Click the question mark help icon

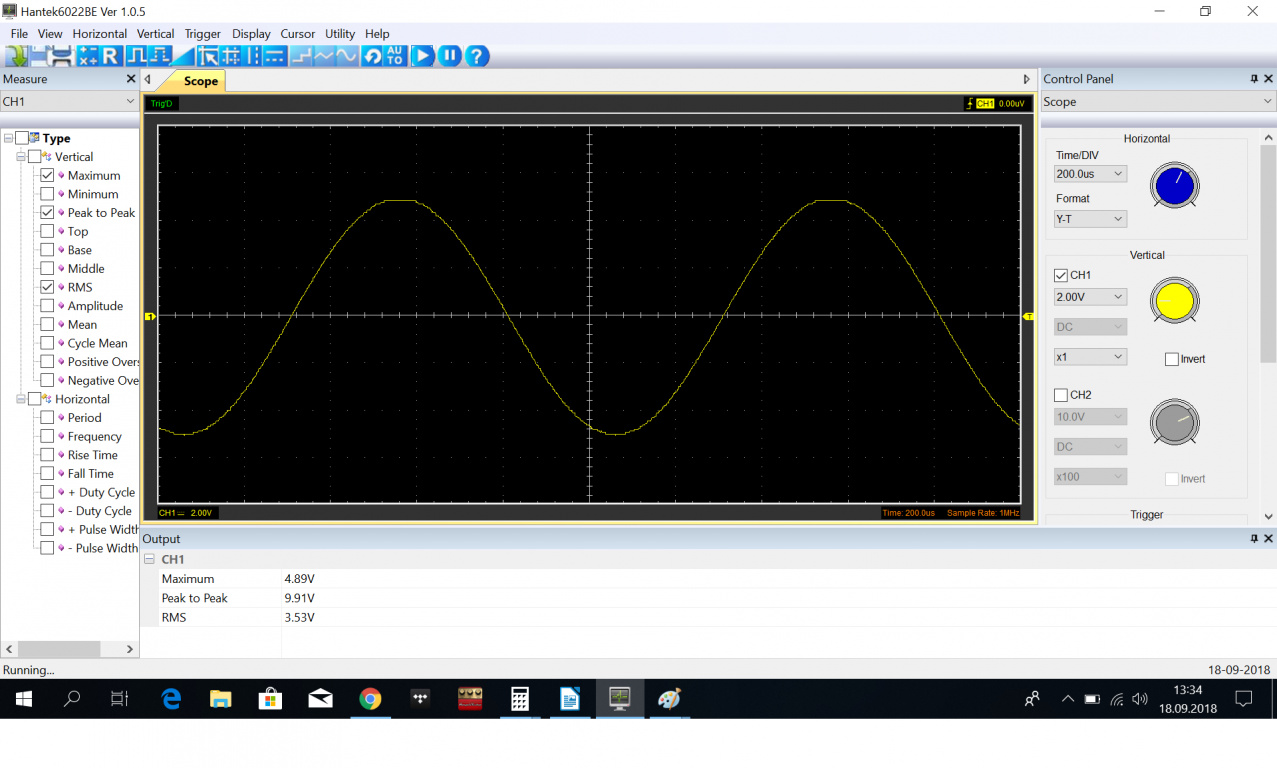pos(477,56)
